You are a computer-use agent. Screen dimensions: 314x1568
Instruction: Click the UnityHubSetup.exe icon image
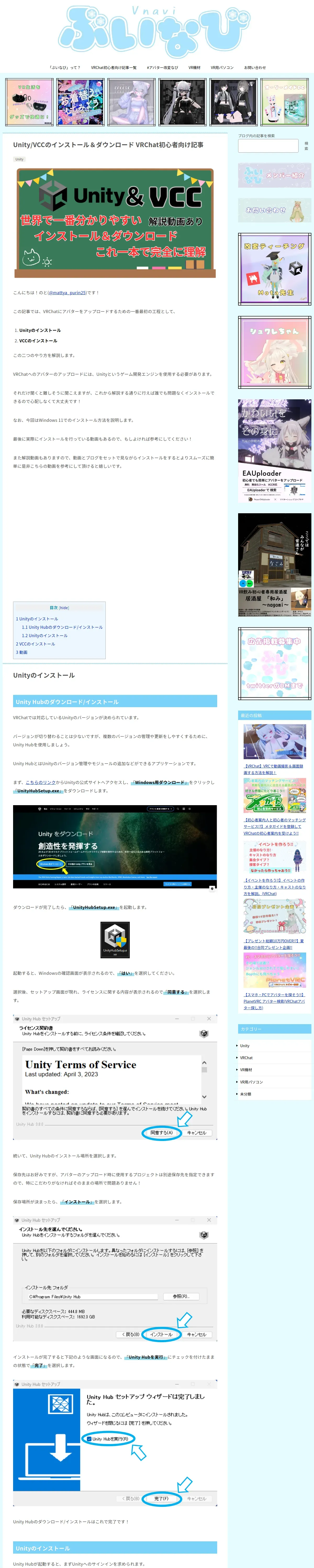coord(115,940)
